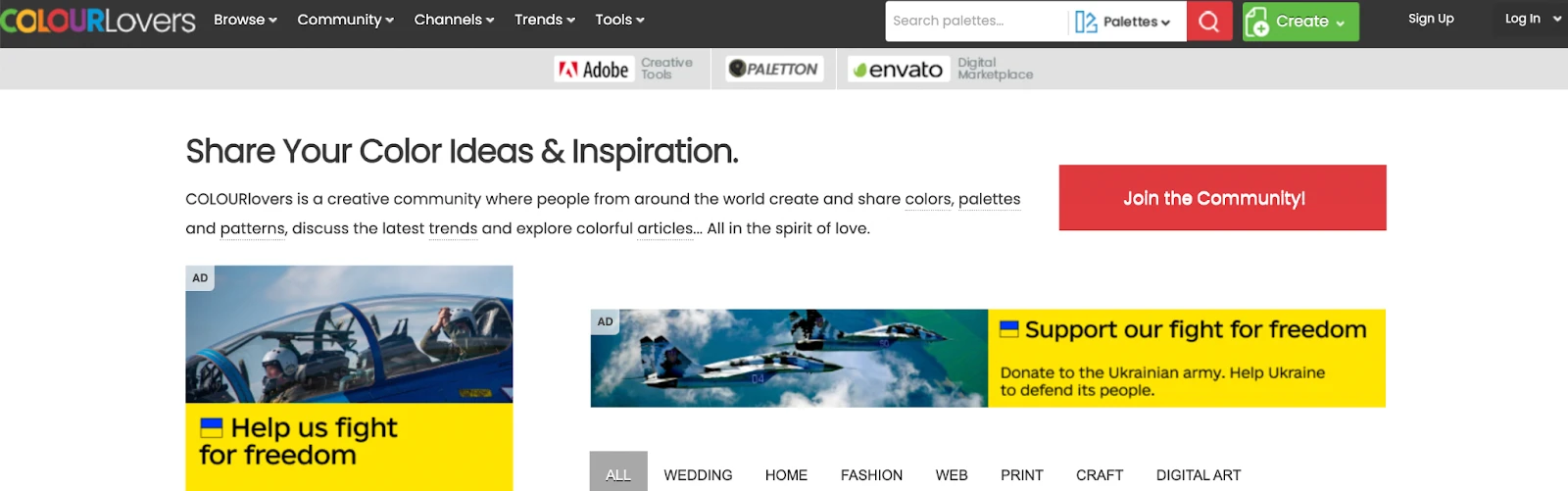This screenshot has width=1568, height=491.
Task: Expand the Tools menu
Action: coord(619,20)
